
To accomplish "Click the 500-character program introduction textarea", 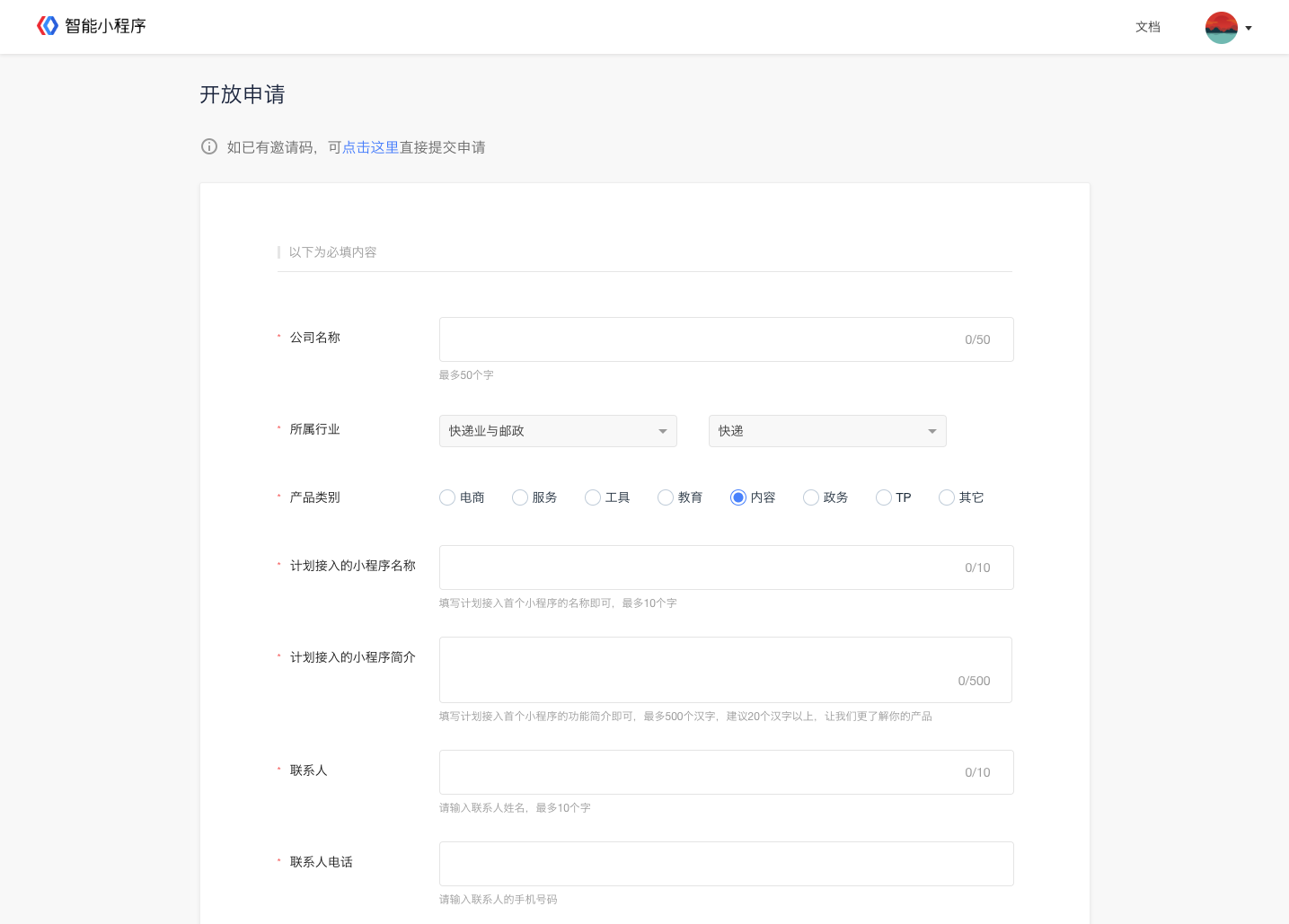I will pyautogui.click(x=726, y=669).
